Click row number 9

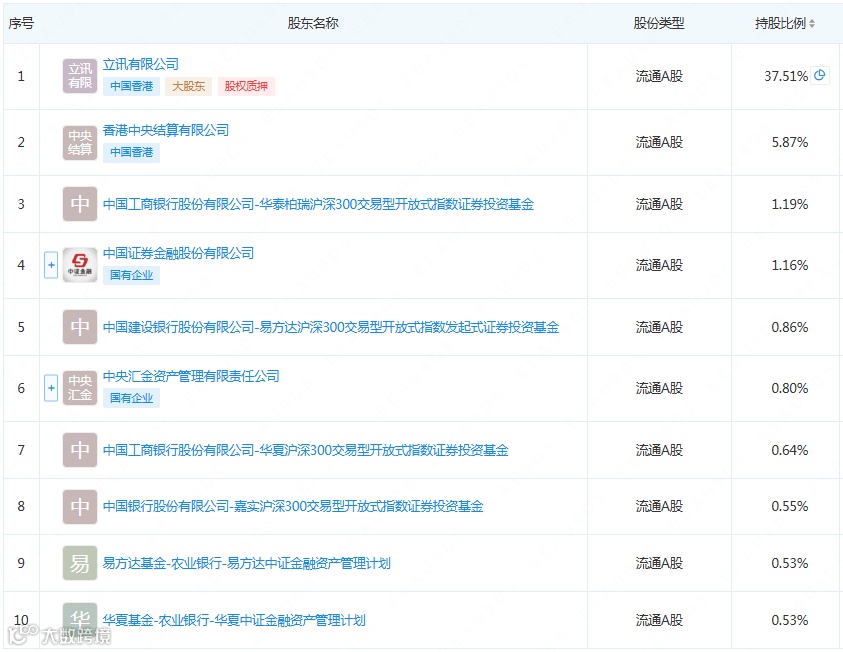(x=21, y=563)
